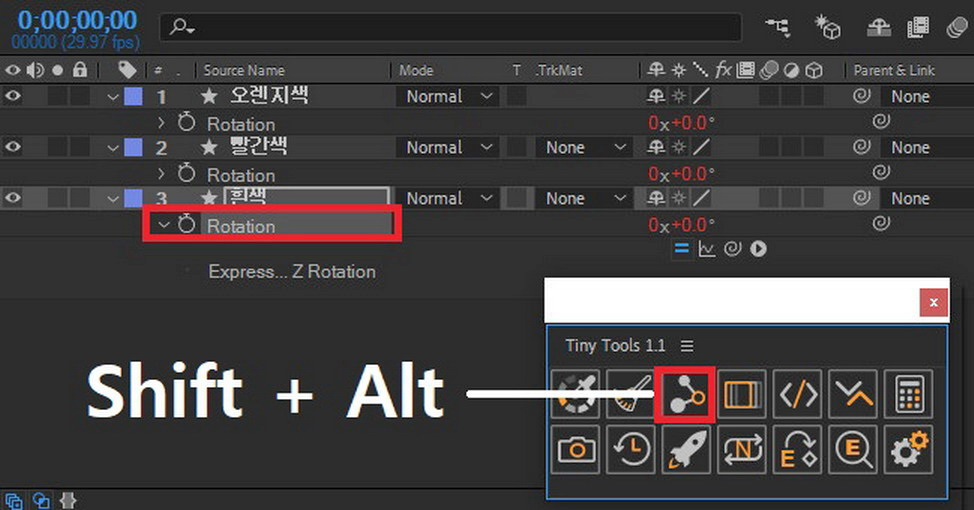This screenshot has width=974, height=510.
Task: Click the code brackets icon in Tiny Tools
Action: pyautogui.click(x=798, y=394)
